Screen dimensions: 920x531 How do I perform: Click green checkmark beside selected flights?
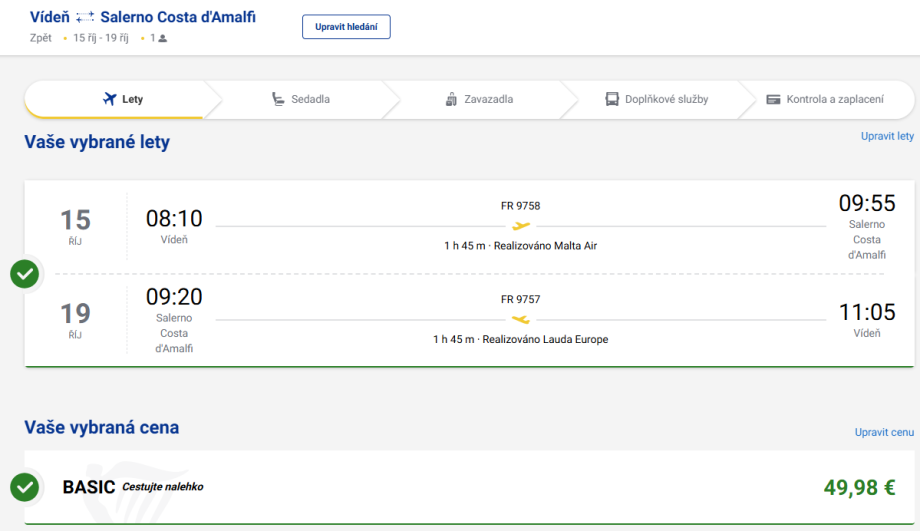[25, 273]
